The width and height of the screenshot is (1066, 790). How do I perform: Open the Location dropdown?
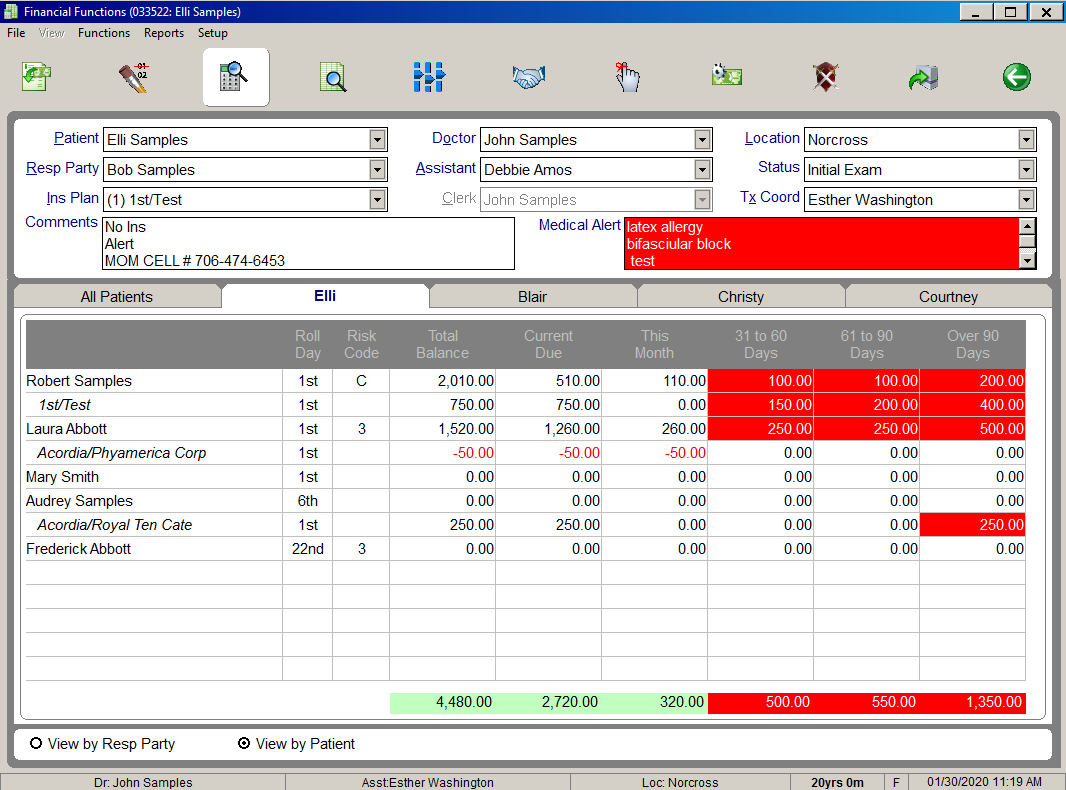1027,140
